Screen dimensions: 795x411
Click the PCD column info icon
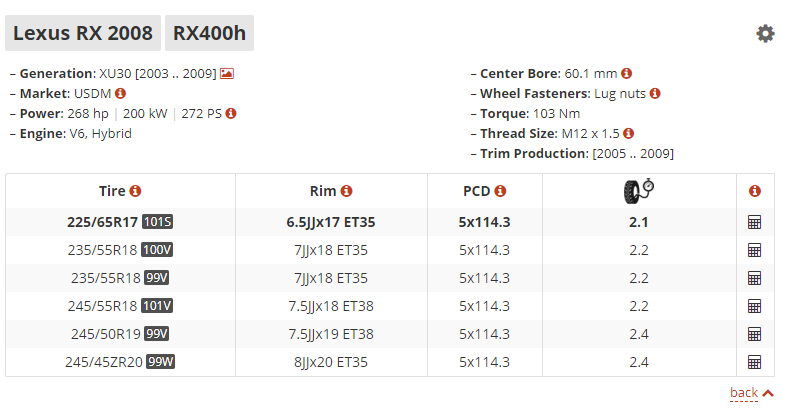(x=500, y=191)
